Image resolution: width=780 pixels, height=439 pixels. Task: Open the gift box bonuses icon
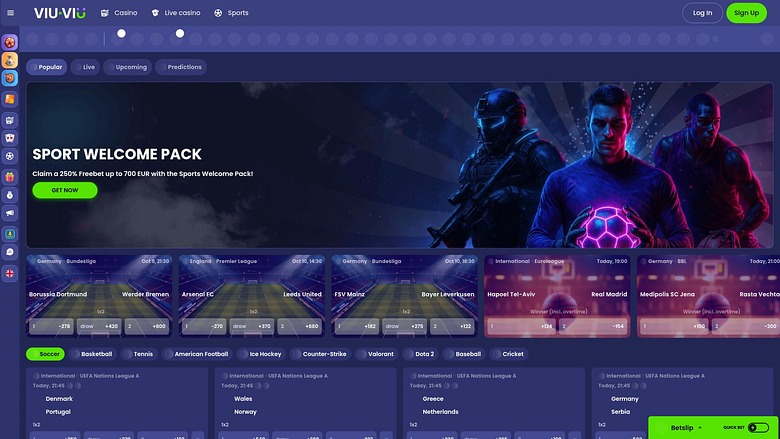9,177
